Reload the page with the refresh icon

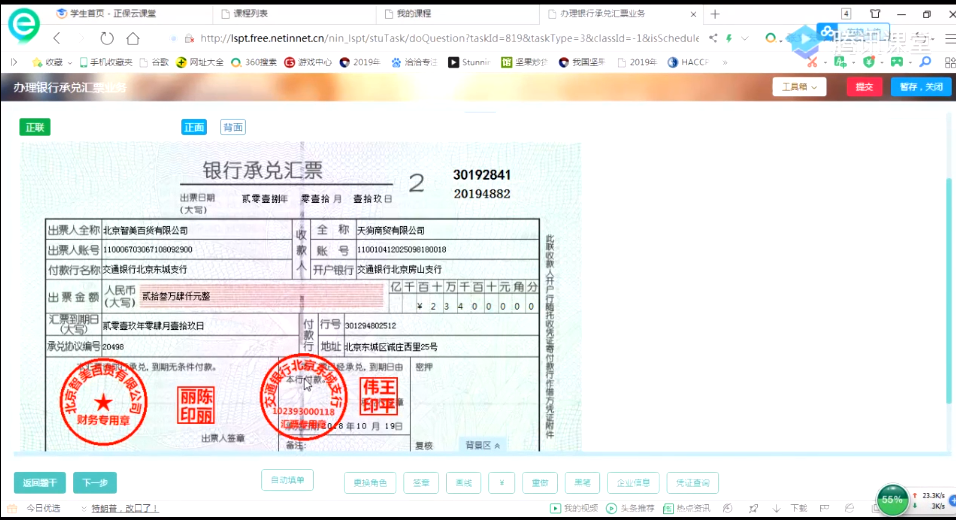pos(106,38)
